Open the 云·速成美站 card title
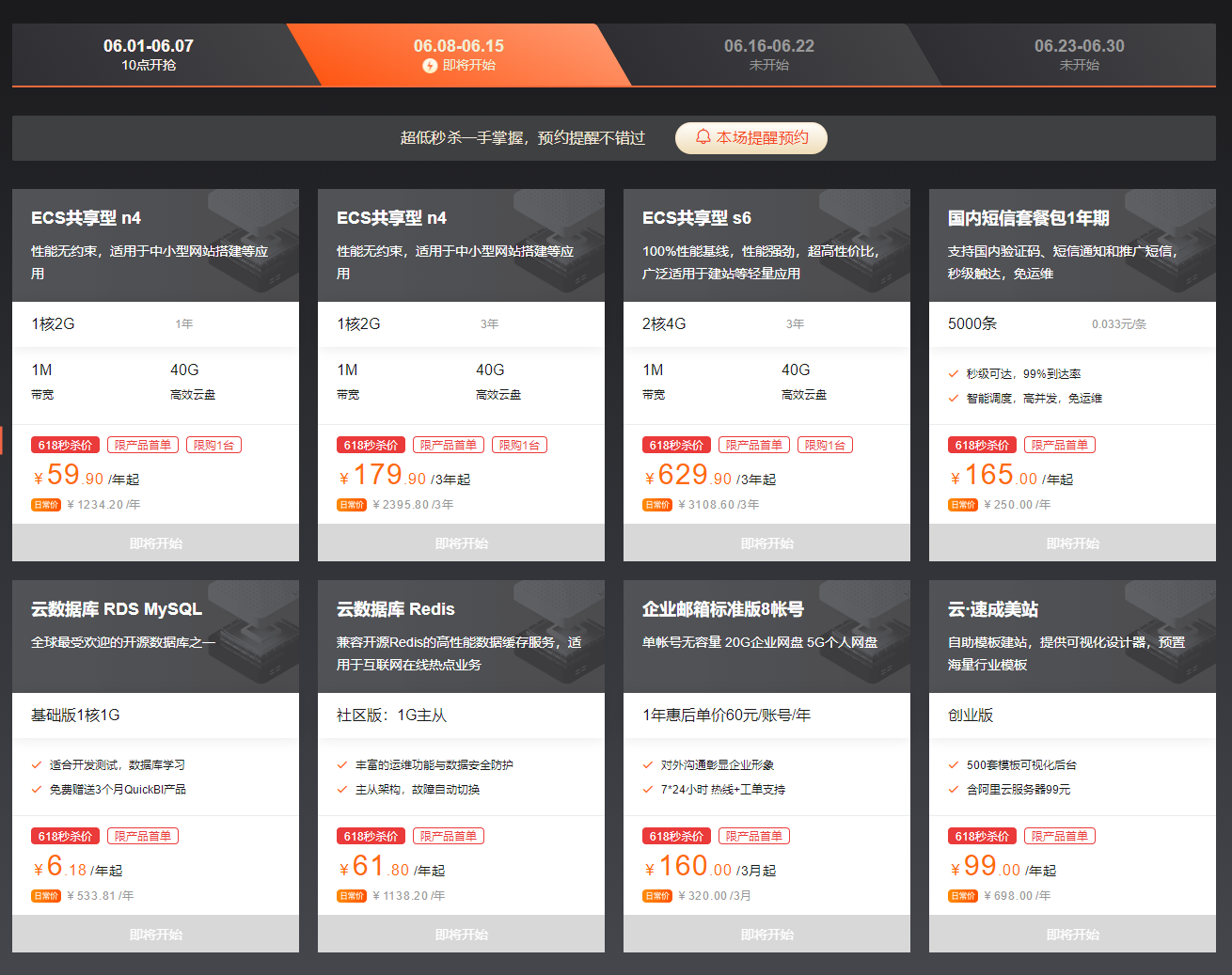The width and height of the screenshot is (1232, 975). tap(993, 609)
